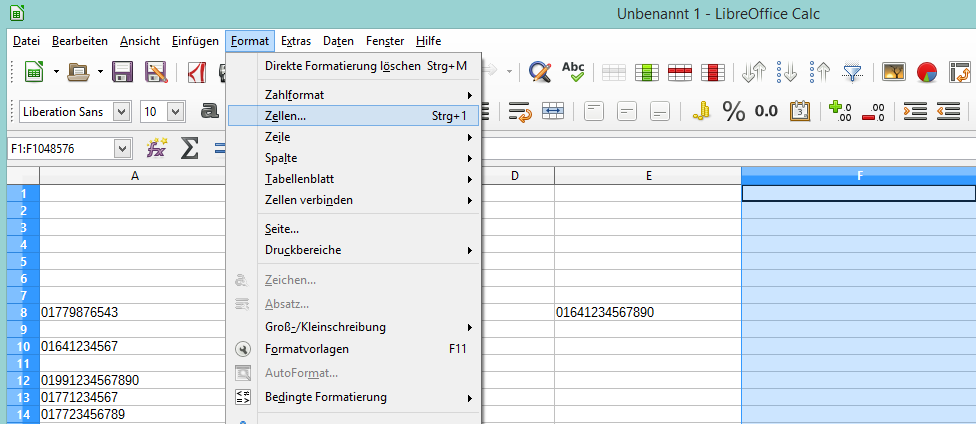Click the Pivot Table icon
The height and width of the screenshot is (424, 976).
[x=960, y=73]
